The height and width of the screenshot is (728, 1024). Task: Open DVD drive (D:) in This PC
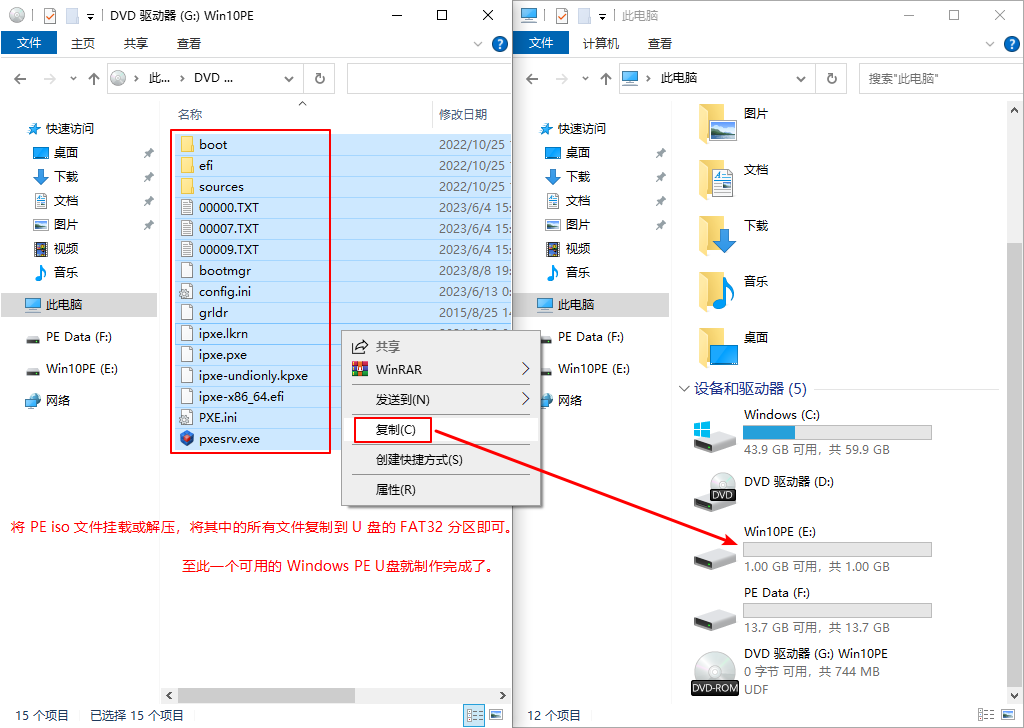tap(764, 491)
